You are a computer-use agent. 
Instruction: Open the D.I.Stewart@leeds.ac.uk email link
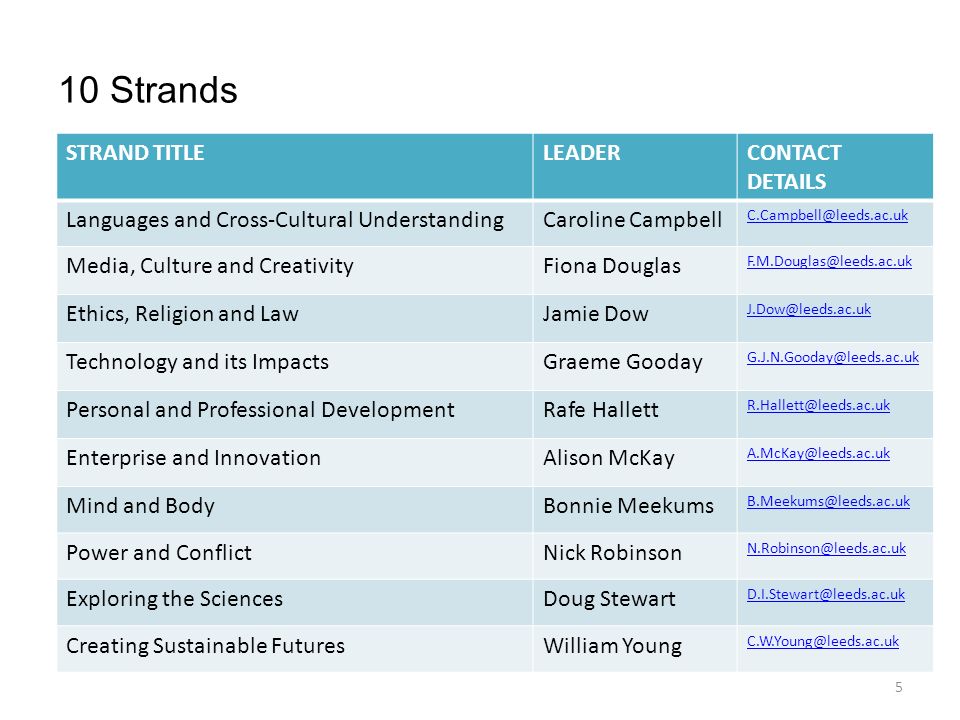coord(825,594)
